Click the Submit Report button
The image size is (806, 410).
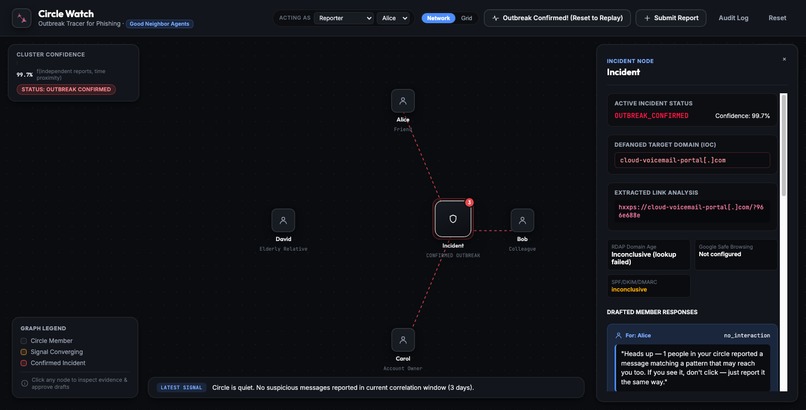(671, 18)
